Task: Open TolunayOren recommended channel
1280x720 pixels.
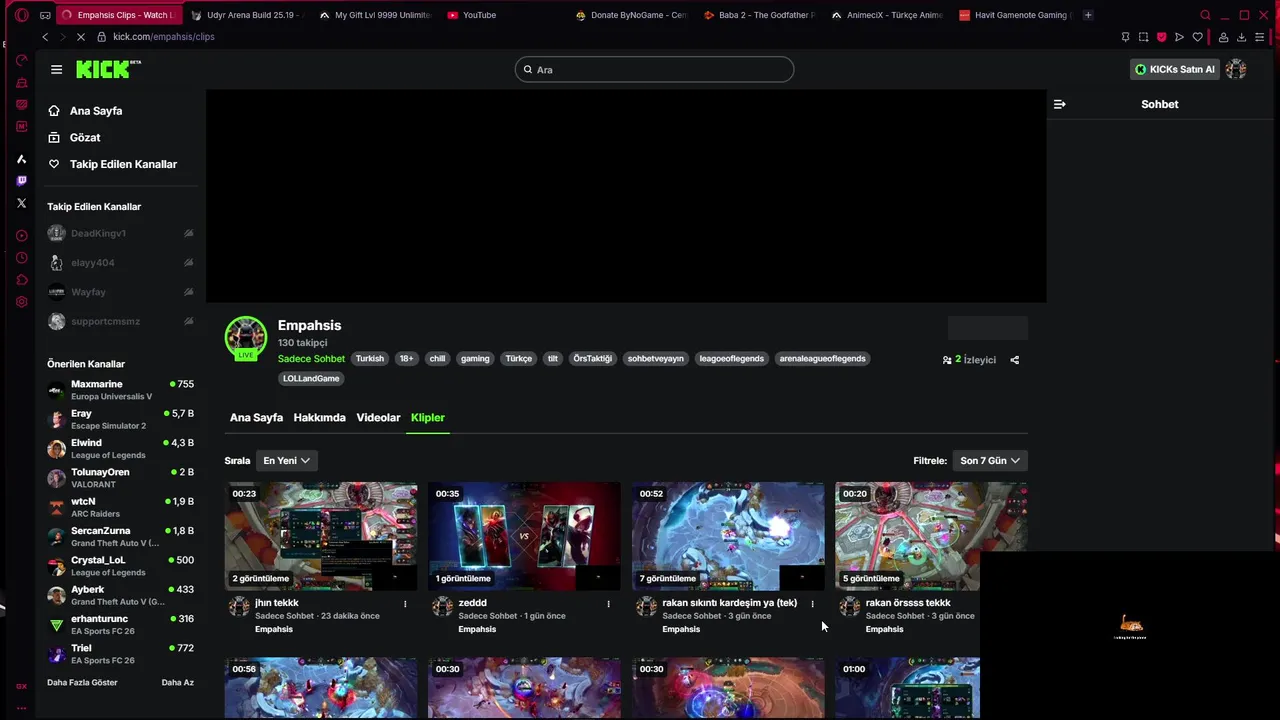Action: (x=121, y=478)
